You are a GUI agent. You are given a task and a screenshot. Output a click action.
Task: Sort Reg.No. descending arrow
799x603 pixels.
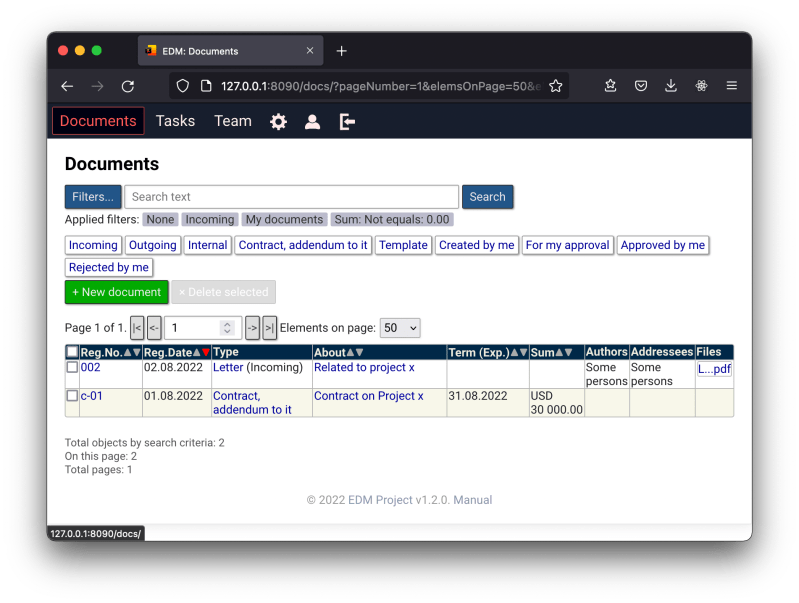click(136, 352)
